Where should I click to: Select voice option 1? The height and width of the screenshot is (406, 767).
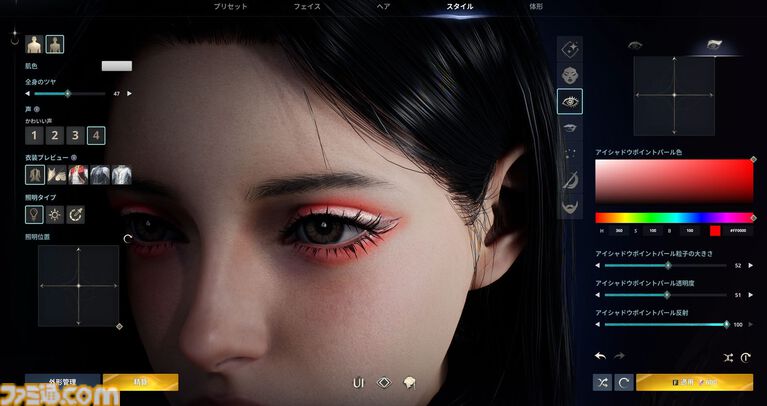(x=34, y=135)
